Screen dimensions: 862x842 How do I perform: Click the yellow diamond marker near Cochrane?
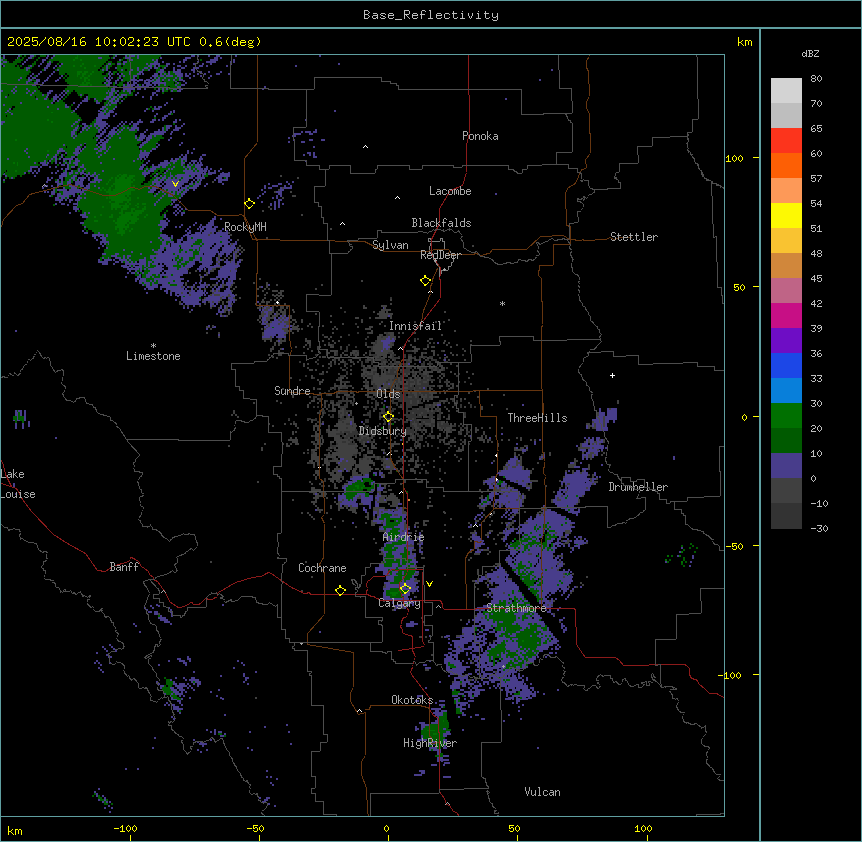[340, 590]
